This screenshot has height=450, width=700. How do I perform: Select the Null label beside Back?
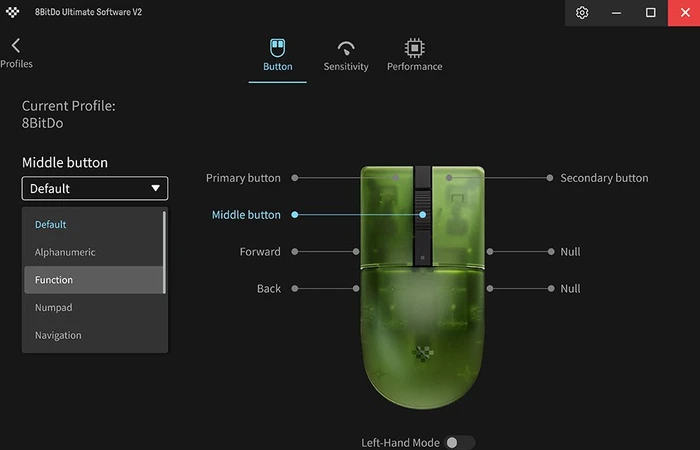(570, 289)
